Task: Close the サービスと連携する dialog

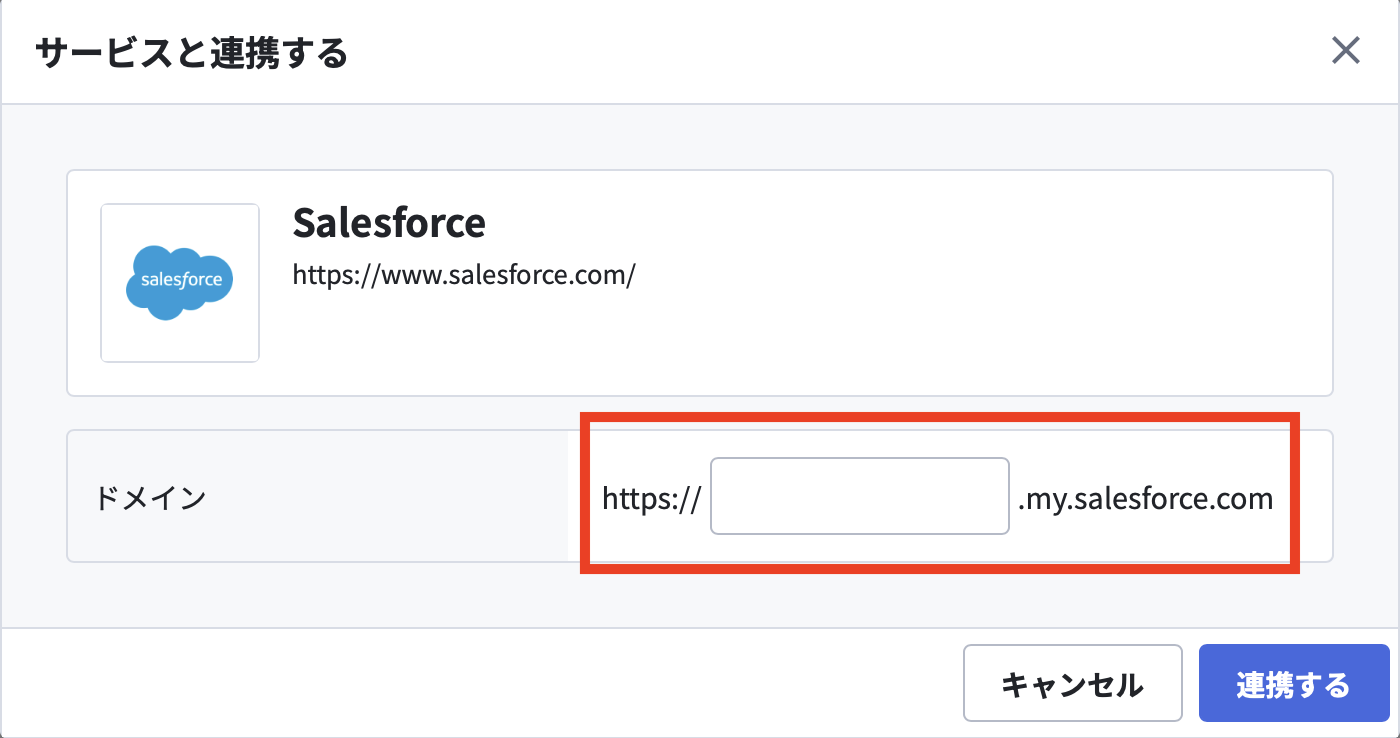Action: point(1346,51)
